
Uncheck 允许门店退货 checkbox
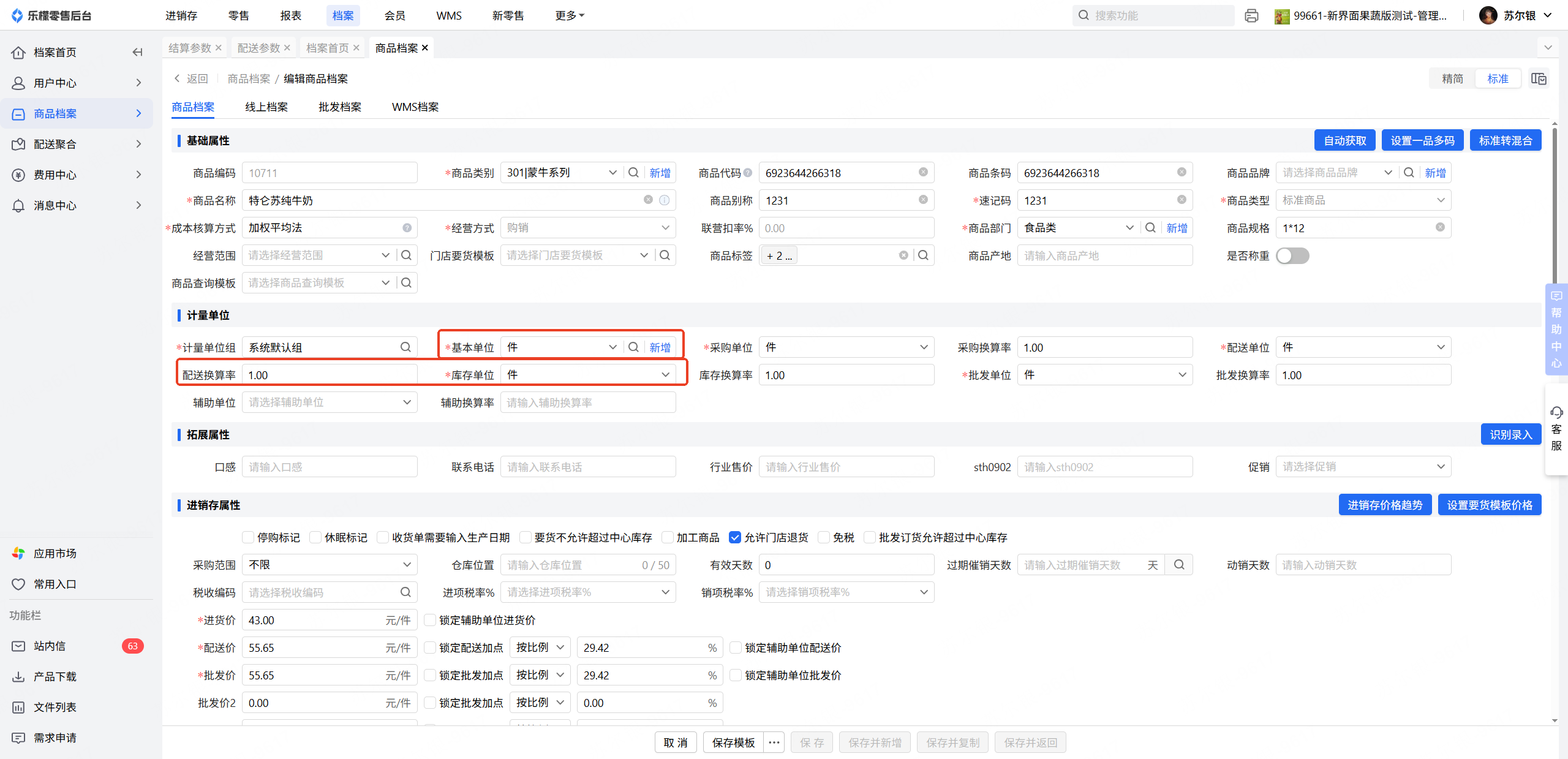735,537
